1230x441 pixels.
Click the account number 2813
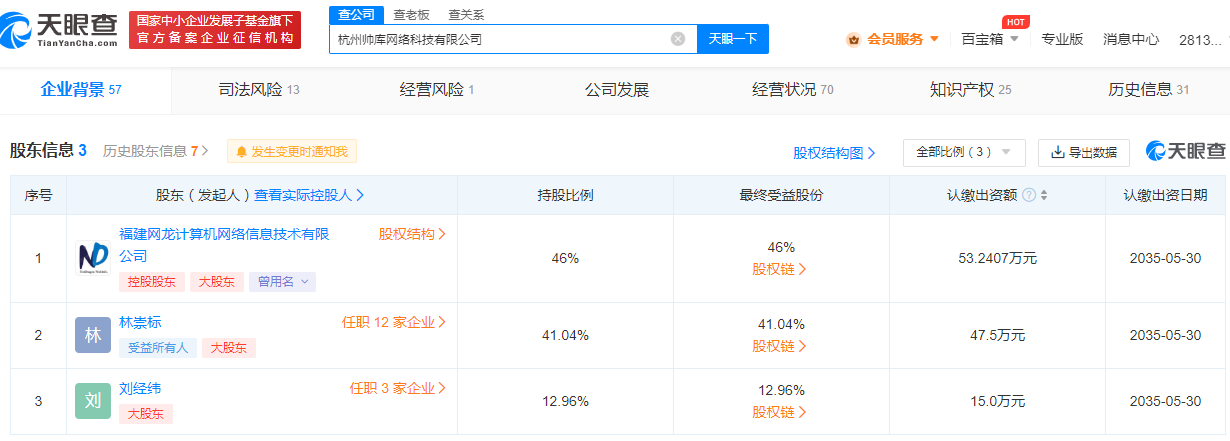[1201, 40]
